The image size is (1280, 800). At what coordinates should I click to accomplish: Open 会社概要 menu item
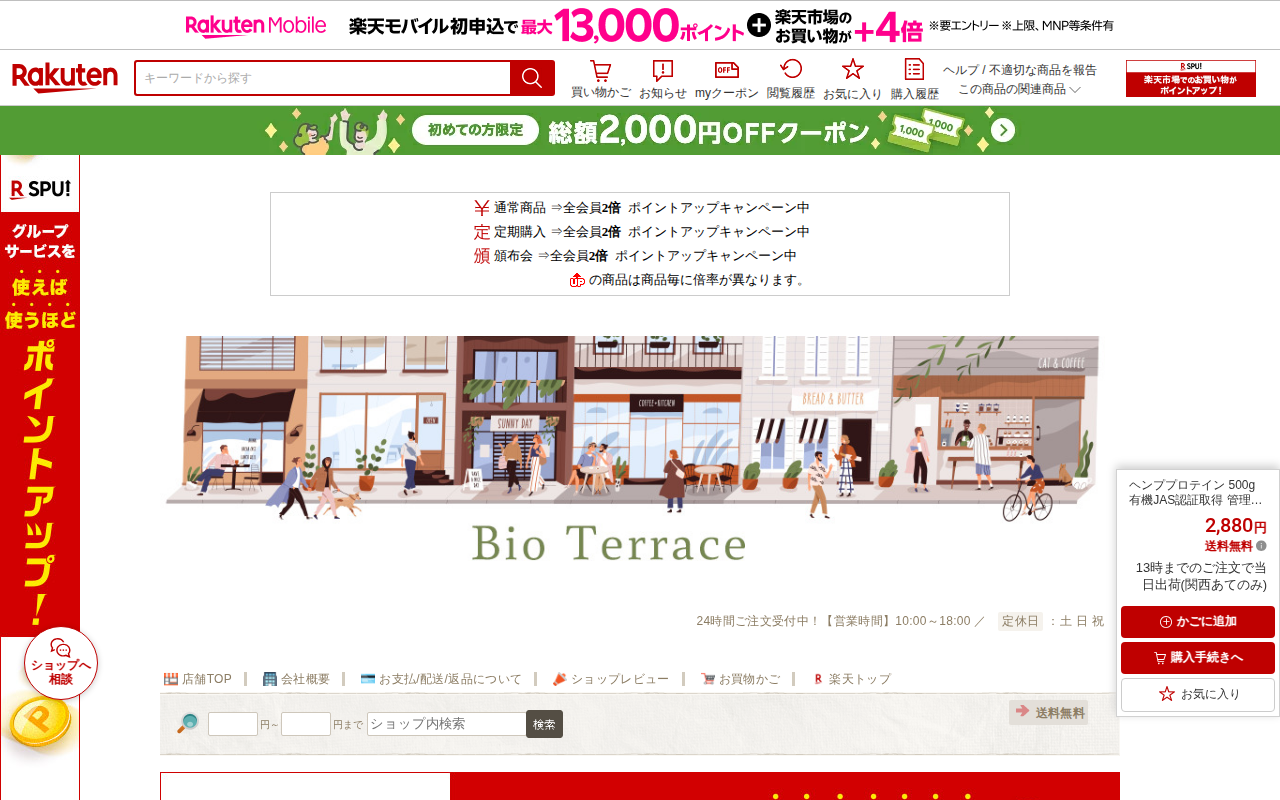click(x=296, y=679)
